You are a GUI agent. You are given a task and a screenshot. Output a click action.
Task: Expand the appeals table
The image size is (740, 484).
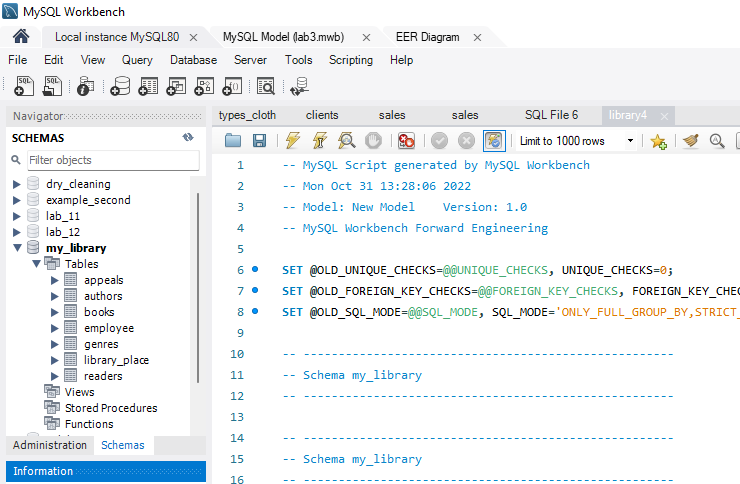[x=55, y=280]
